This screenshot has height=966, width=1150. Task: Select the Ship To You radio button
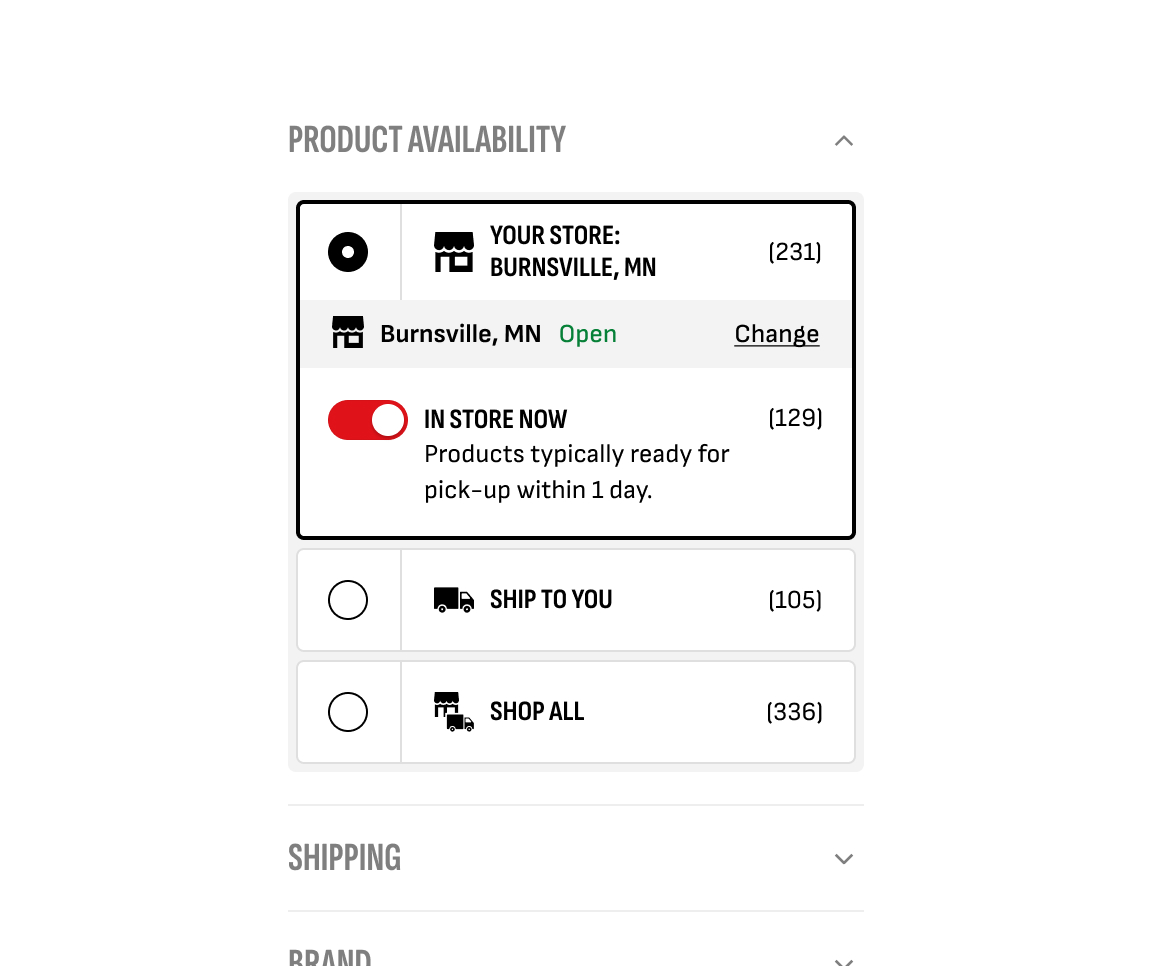coord(348,599)
